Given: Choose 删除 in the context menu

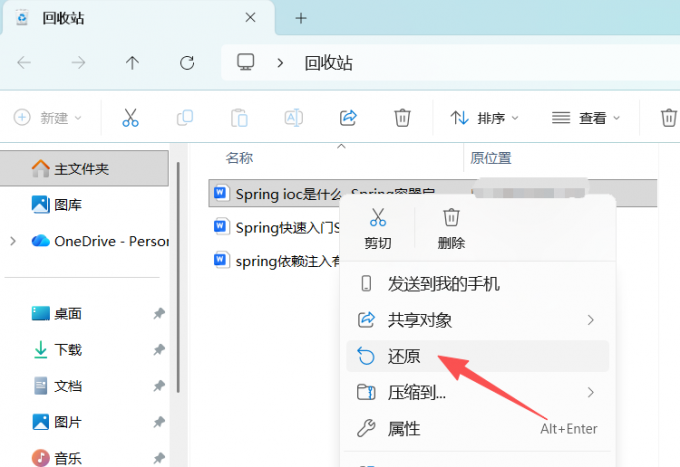Looking at the screenshot, I should pyautogui.click(x=451, y=229).
